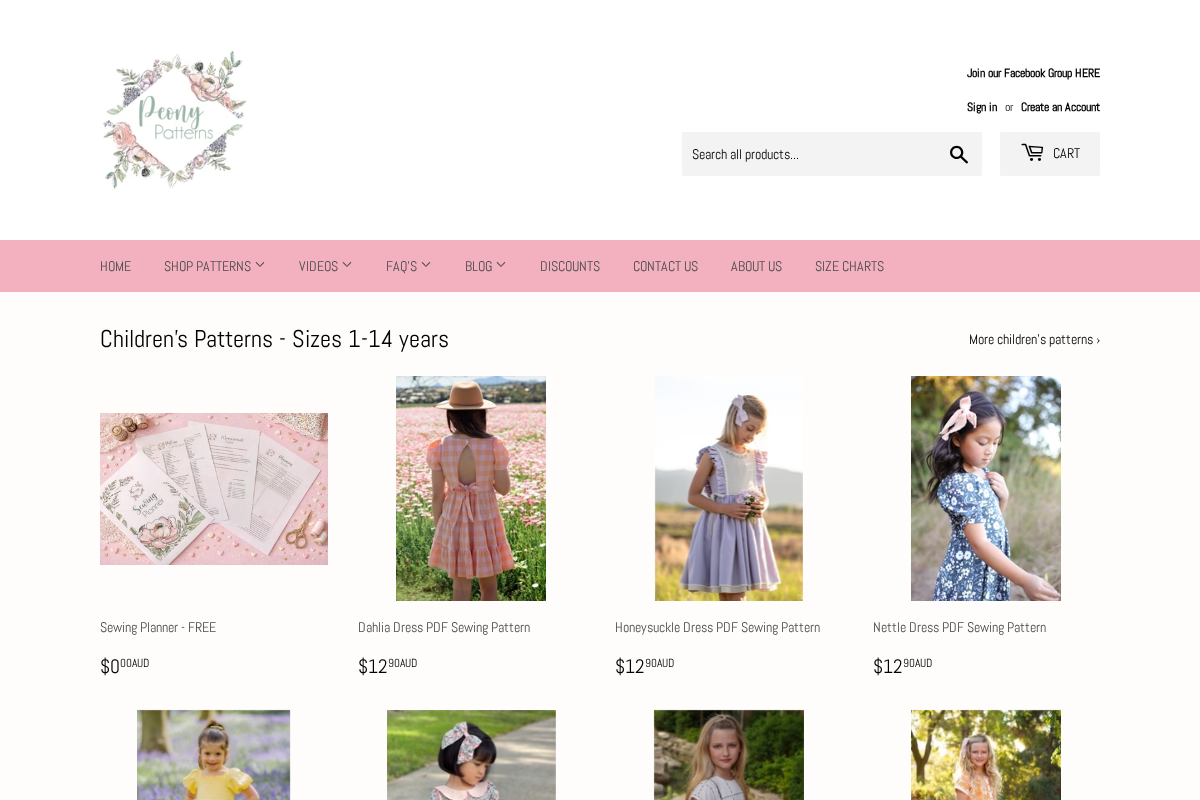Select DISCOUNTS in the navigation bar
The height and width of the screenshot is (800, 1200).
[x=569, y=266]
